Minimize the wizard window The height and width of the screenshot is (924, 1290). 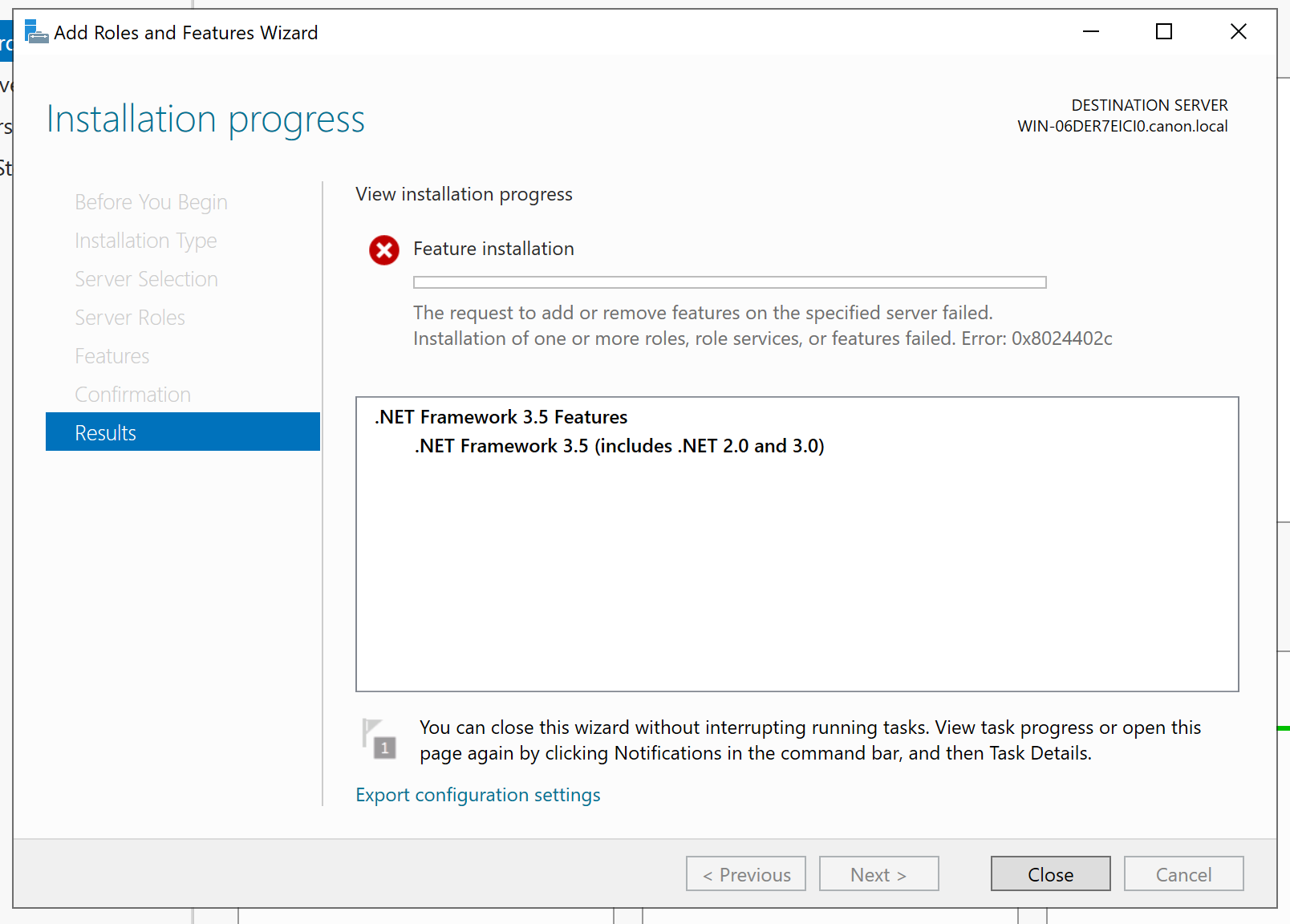(1090, 31)
